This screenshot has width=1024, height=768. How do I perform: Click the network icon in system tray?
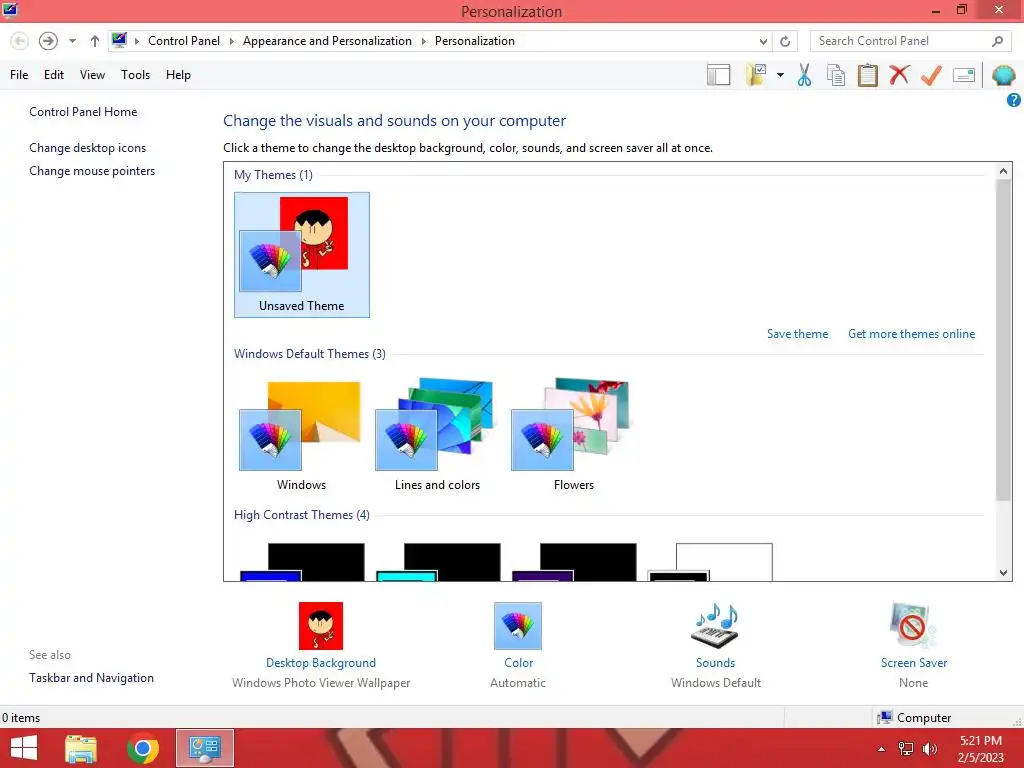point(906,749)
